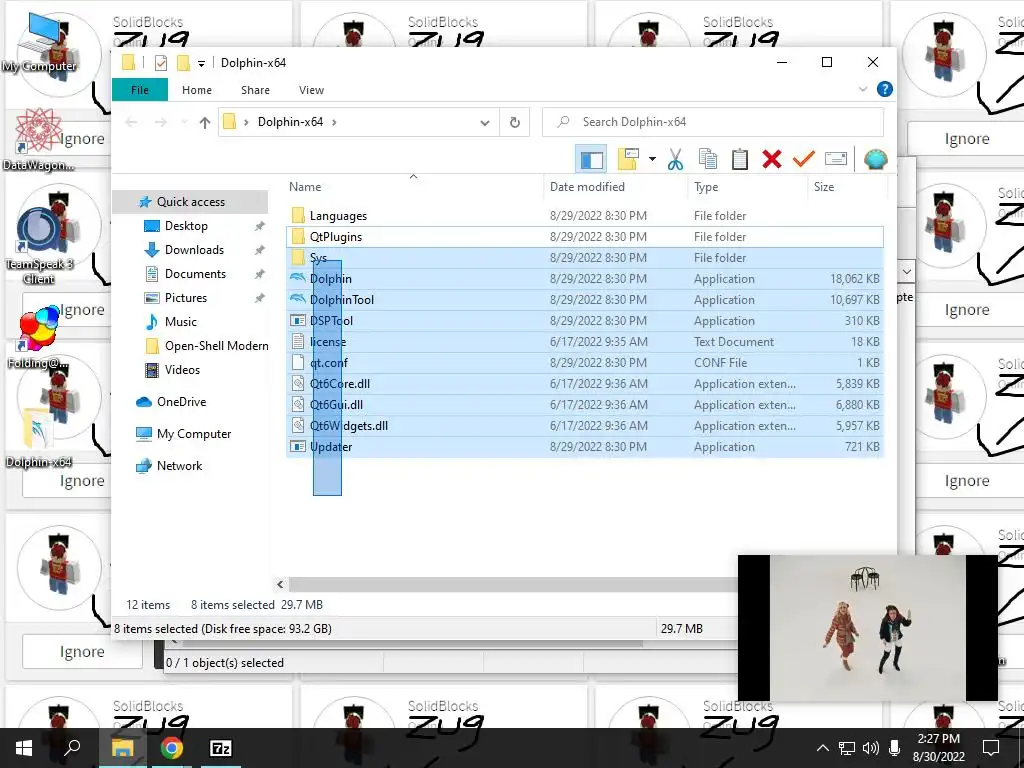Click the Windows Start button

pyautogui.click(x=24, y=748)
